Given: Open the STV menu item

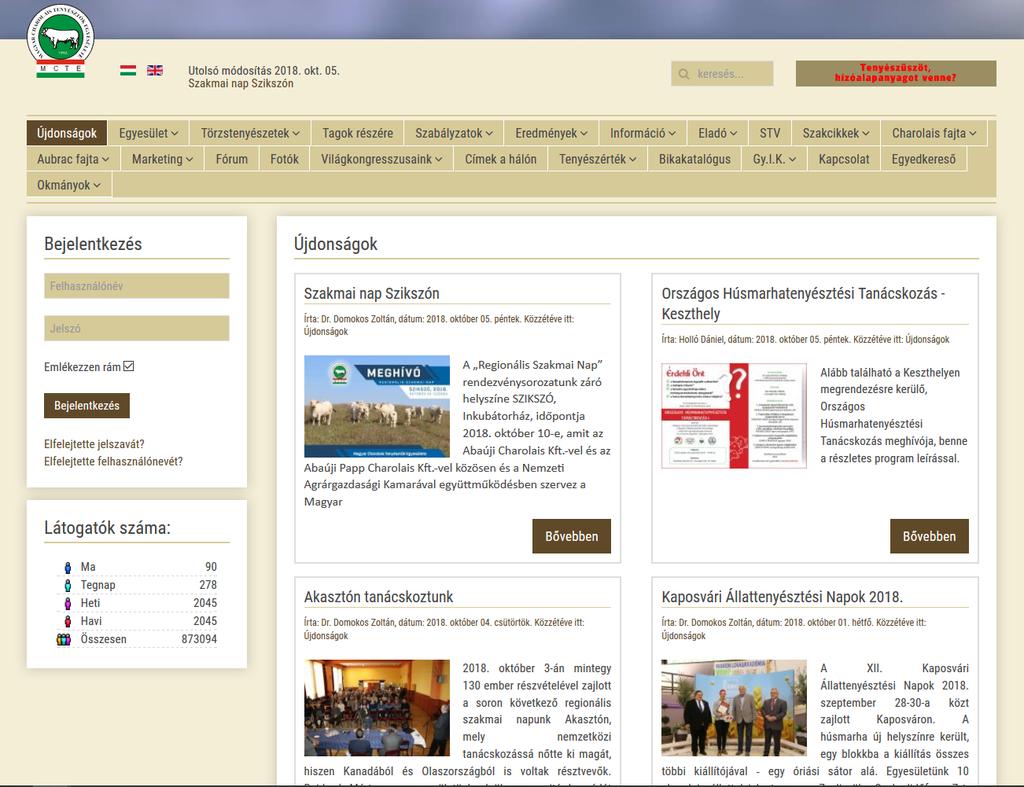Looking at the screenshot, I should pyautogui.click(x=770, y=133).
